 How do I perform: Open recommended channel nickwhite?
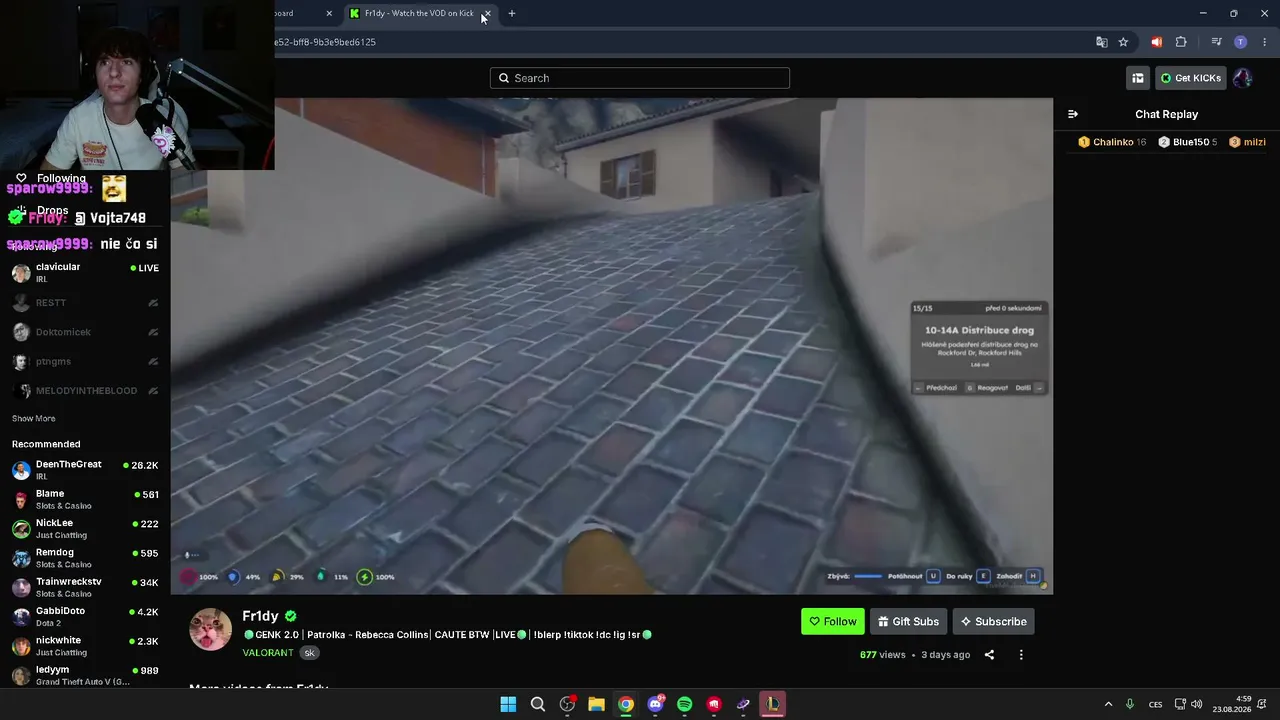click(85, 645)
